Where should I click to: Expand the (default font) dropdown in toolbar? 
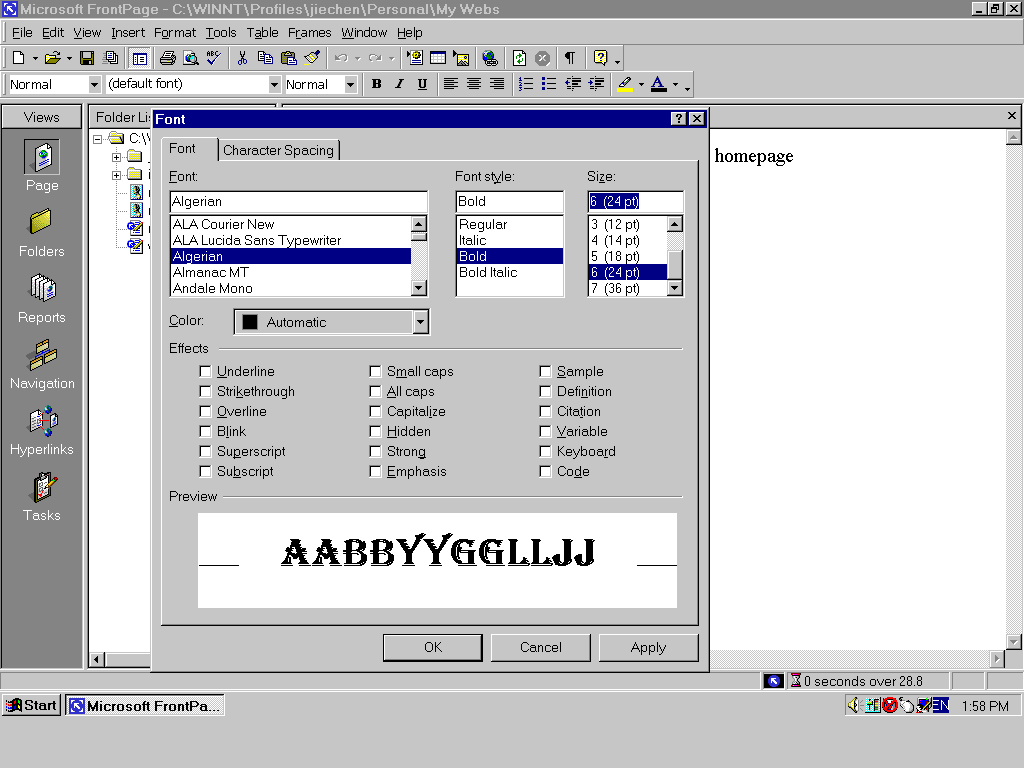pyautogui.click(x=275, y=85)
